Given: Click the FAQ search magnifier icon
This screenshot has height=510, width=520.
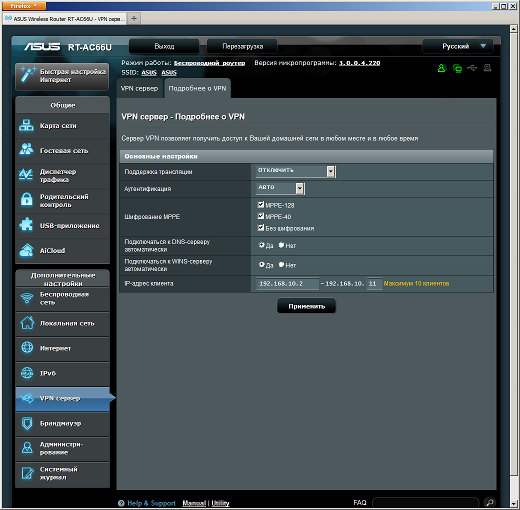Looking at the screenshot, I should tap(490, 502).
